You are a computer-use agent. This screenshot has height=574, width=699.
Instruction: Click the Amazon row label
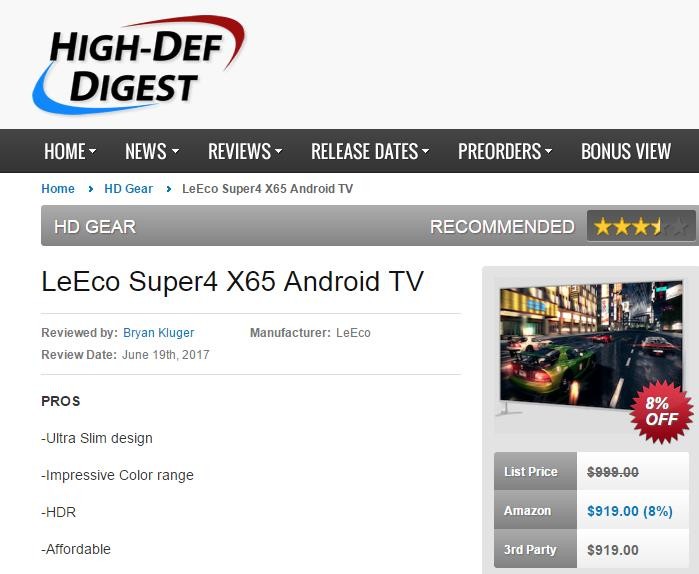click(527, 511)
